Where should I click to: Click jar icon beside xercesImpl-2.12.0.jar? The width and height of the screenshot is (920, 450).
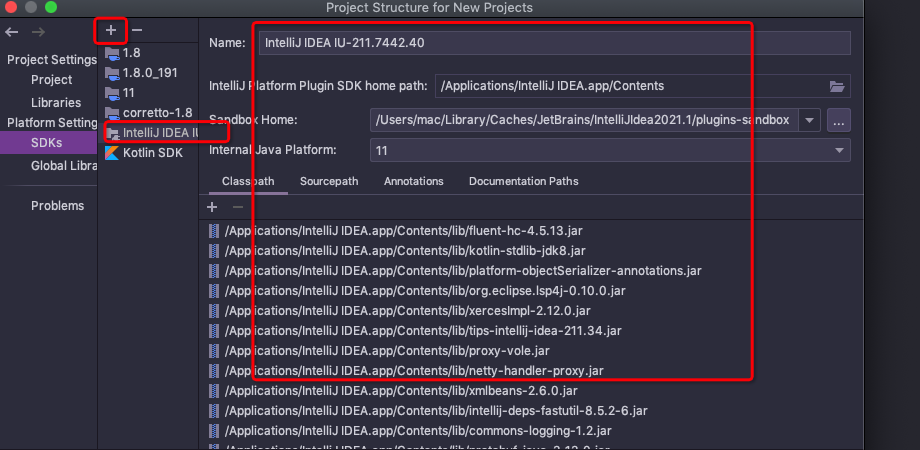pos(213,310)
